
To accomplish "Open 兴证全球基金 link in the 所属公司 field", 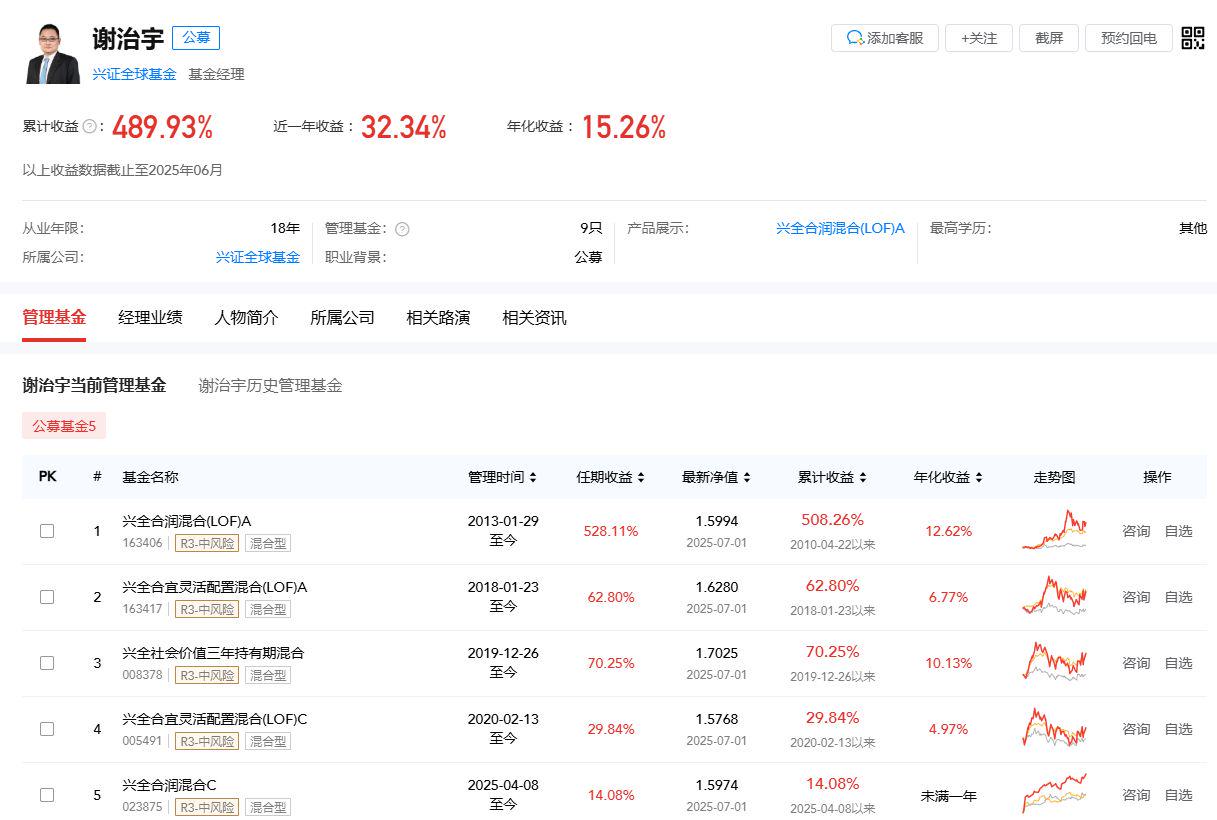I will pos(258,257).
